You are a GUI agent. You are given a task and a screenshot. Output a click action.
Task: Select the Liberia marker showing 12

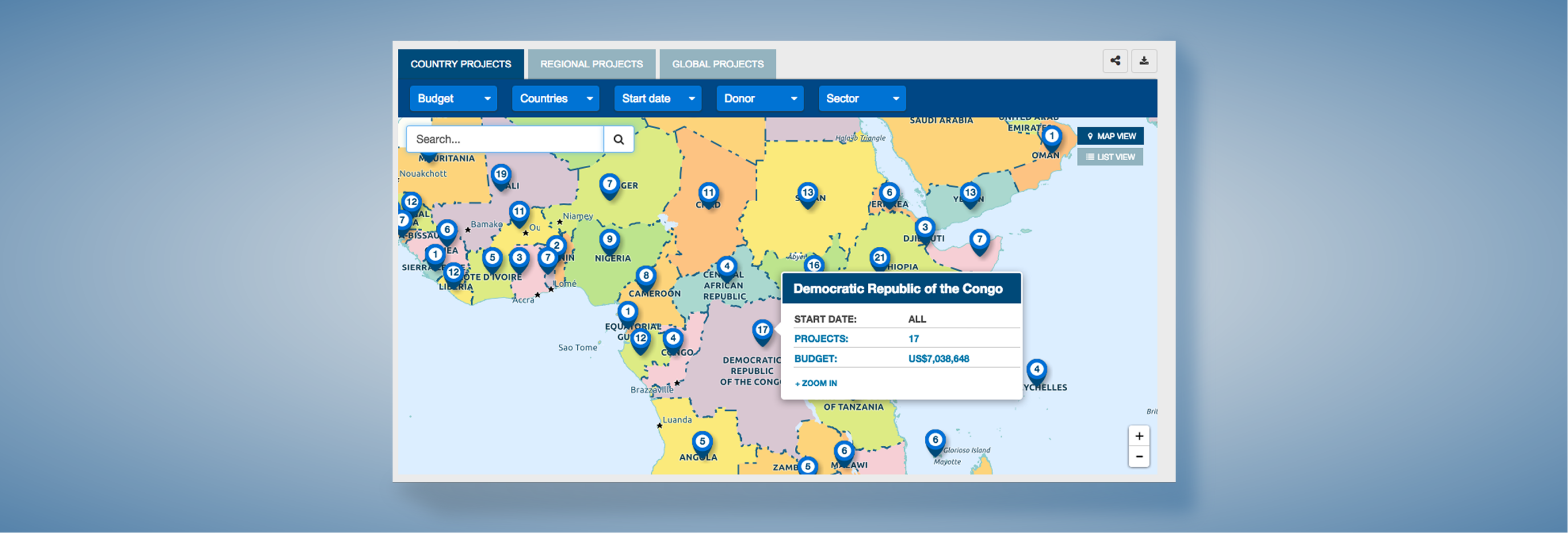[x=454, y=276]
